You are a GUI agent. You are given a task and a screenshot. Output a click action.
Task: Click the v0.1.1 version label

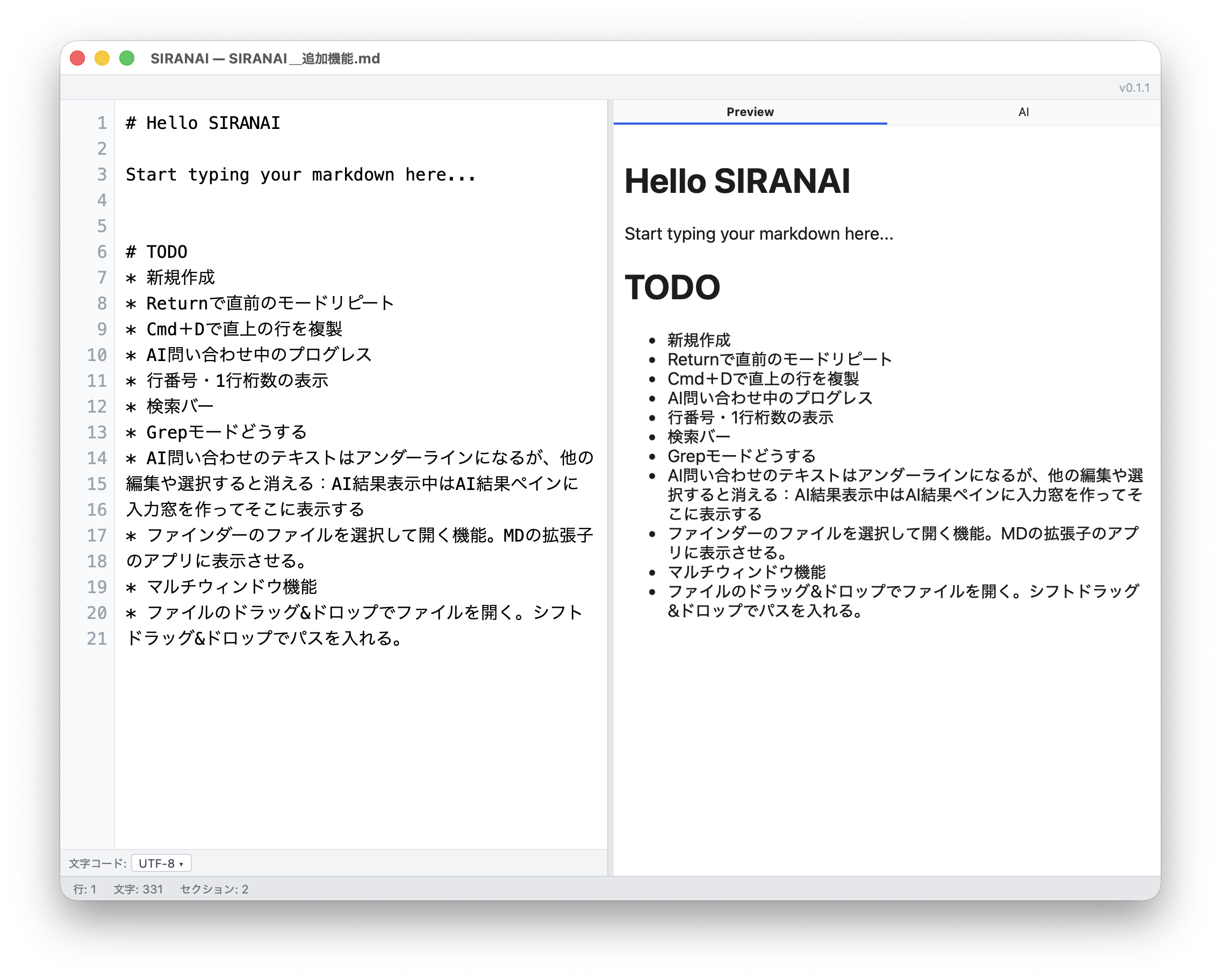tap(1134, 88)
